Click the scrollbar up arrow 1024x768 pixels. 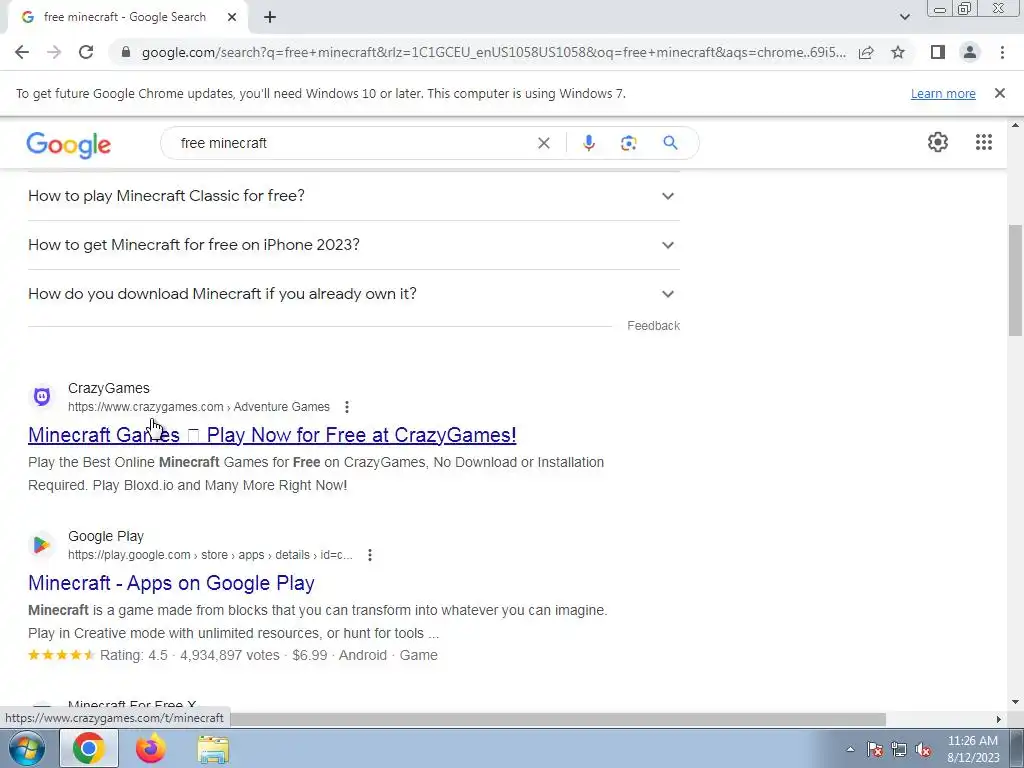(1015, 125)
